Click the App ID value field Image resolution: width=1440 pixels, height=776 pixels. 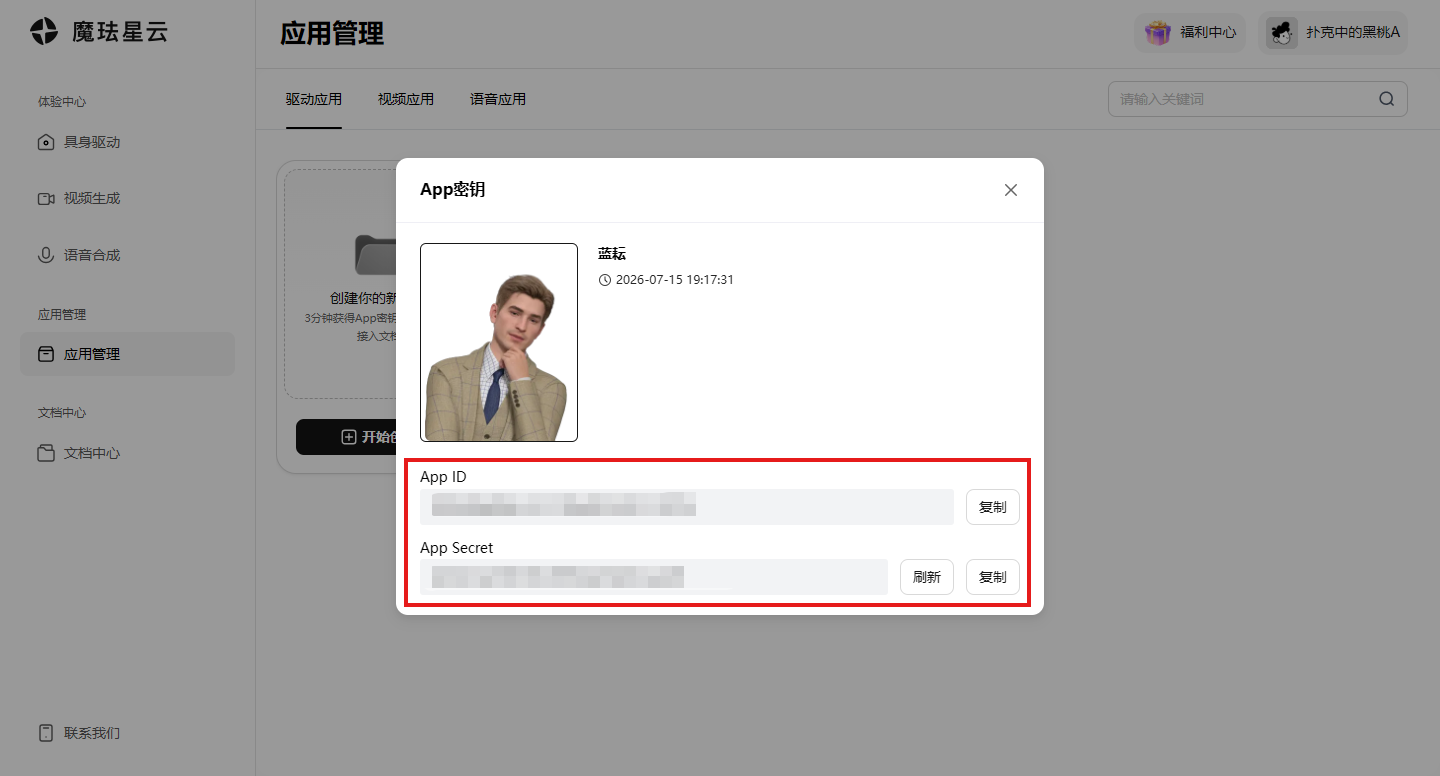(x=687, y=507)
